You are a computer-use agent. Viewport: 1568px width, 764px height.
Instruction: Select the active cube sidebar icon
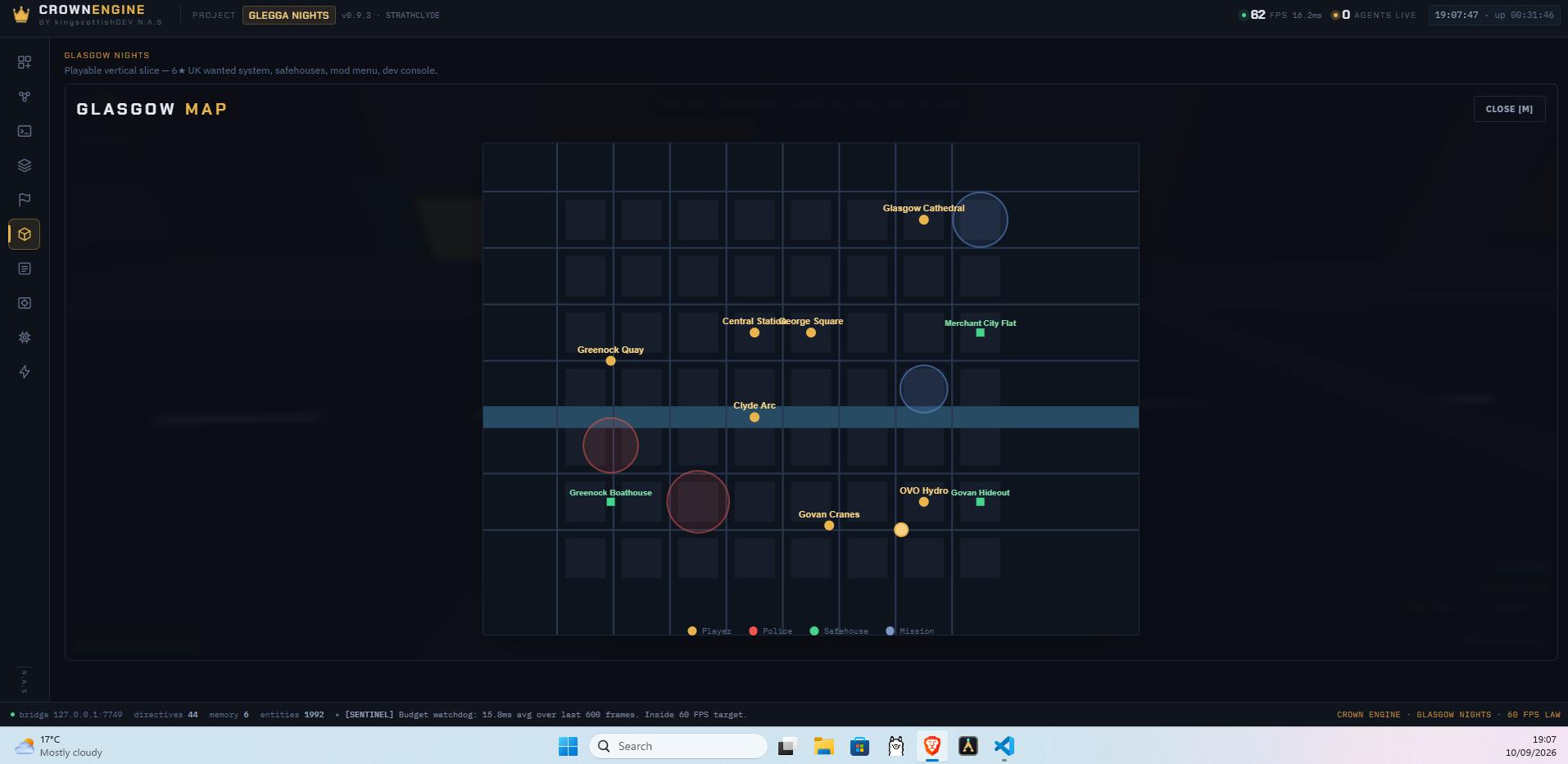click(x=25, y=234)
